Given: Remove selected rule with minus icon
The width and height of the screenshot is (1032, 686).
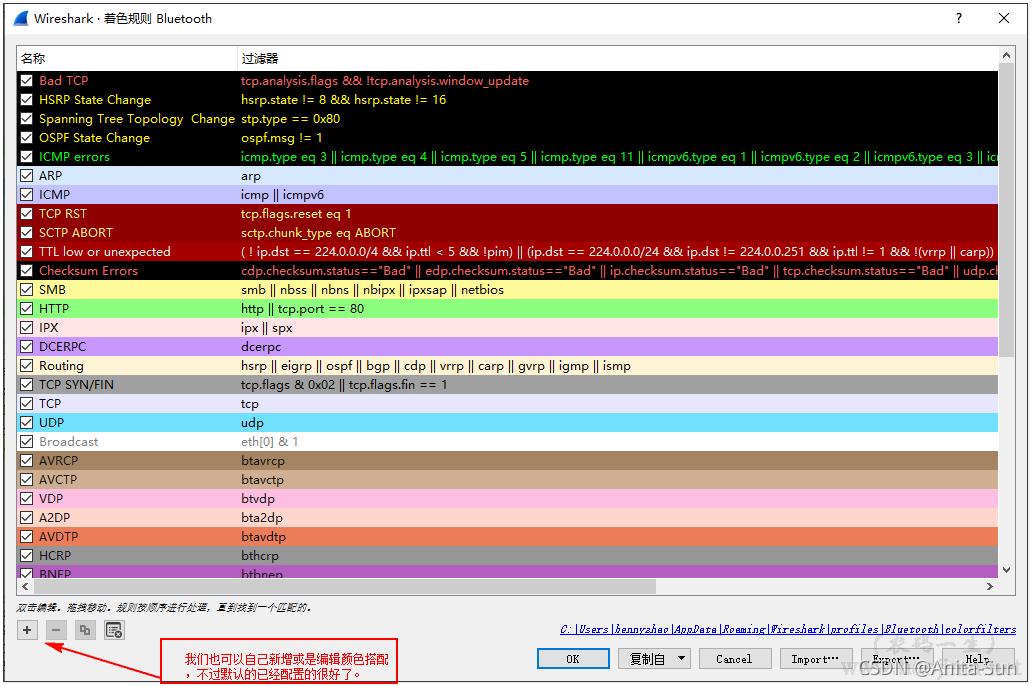Looking at the screenshot, I should (56, 630).
